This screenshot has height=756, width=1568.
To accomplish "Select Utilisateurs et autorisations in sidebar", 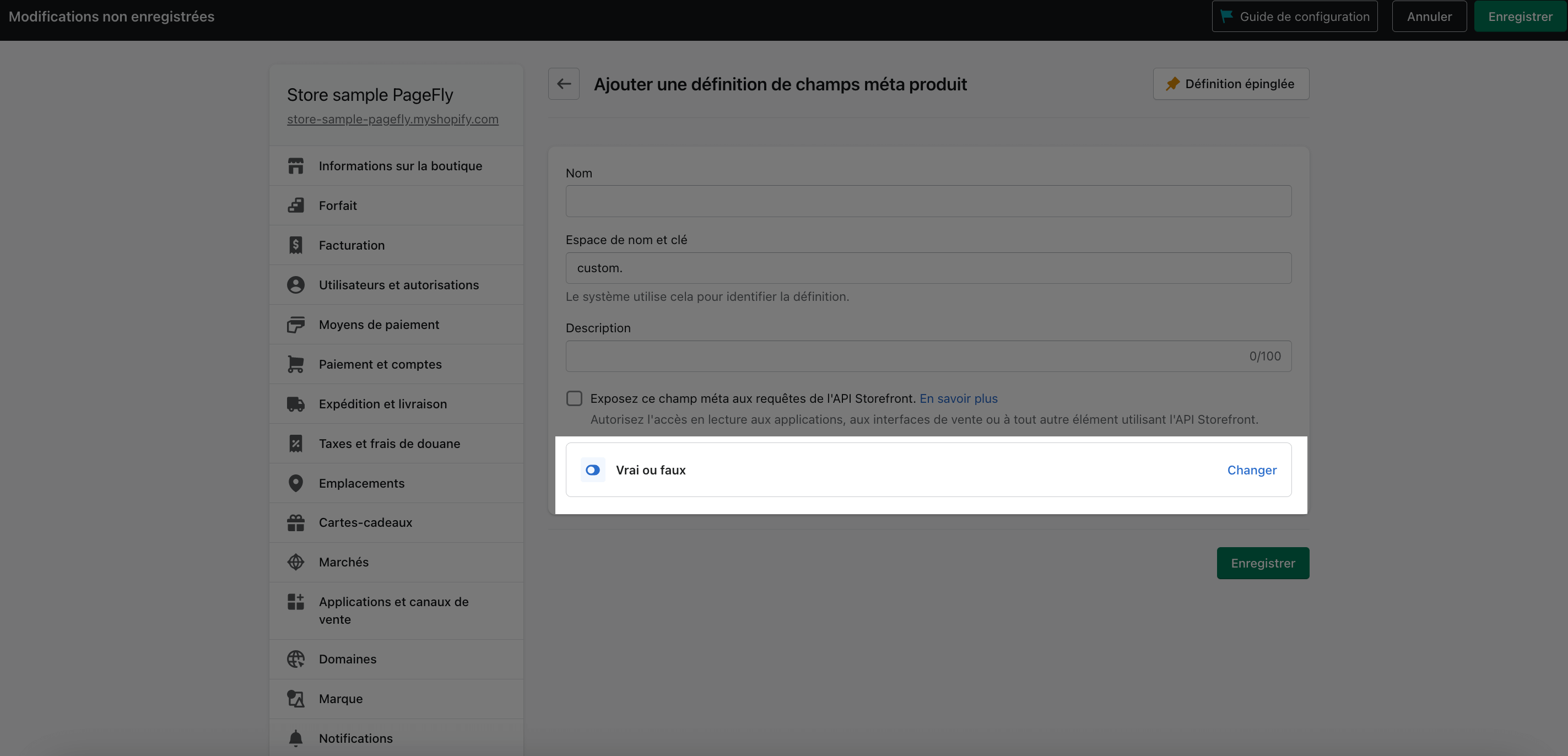I will pyautogui.click(x=396, y=284).
